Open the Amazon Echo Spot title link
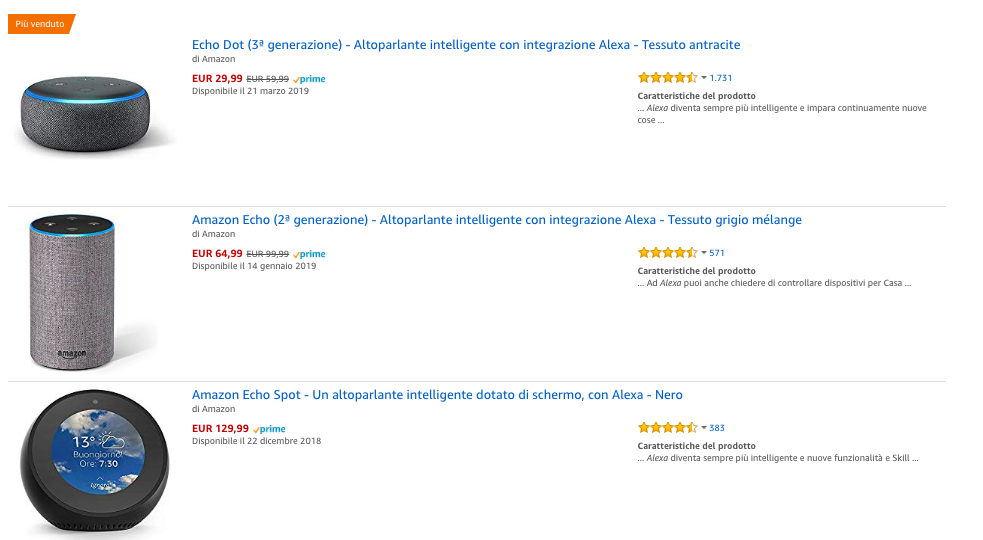This screenshot has width=983, height=540. tap(437, 395)
